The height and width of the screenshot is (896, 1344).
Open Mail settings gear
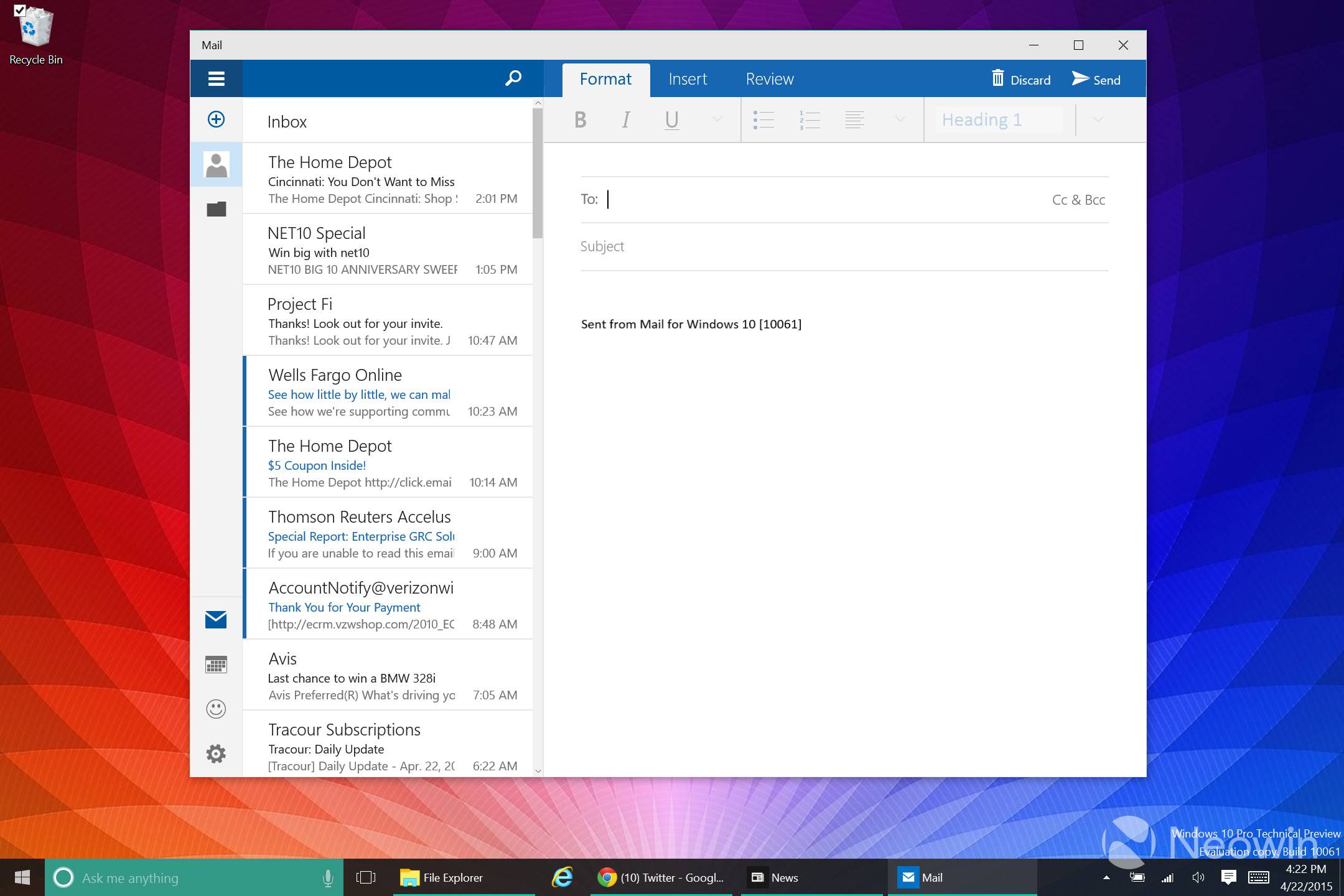point(216,754)
